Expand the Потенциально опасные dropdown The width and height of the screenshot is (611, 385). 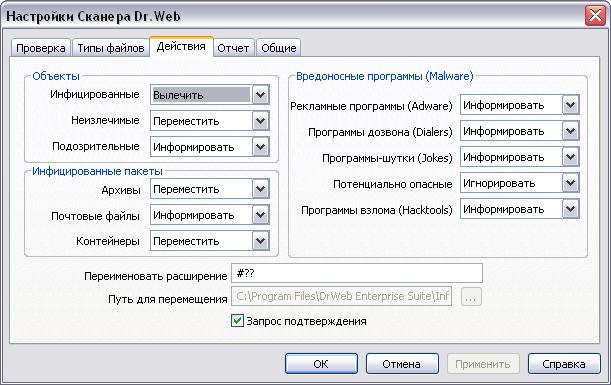point(519,183)
